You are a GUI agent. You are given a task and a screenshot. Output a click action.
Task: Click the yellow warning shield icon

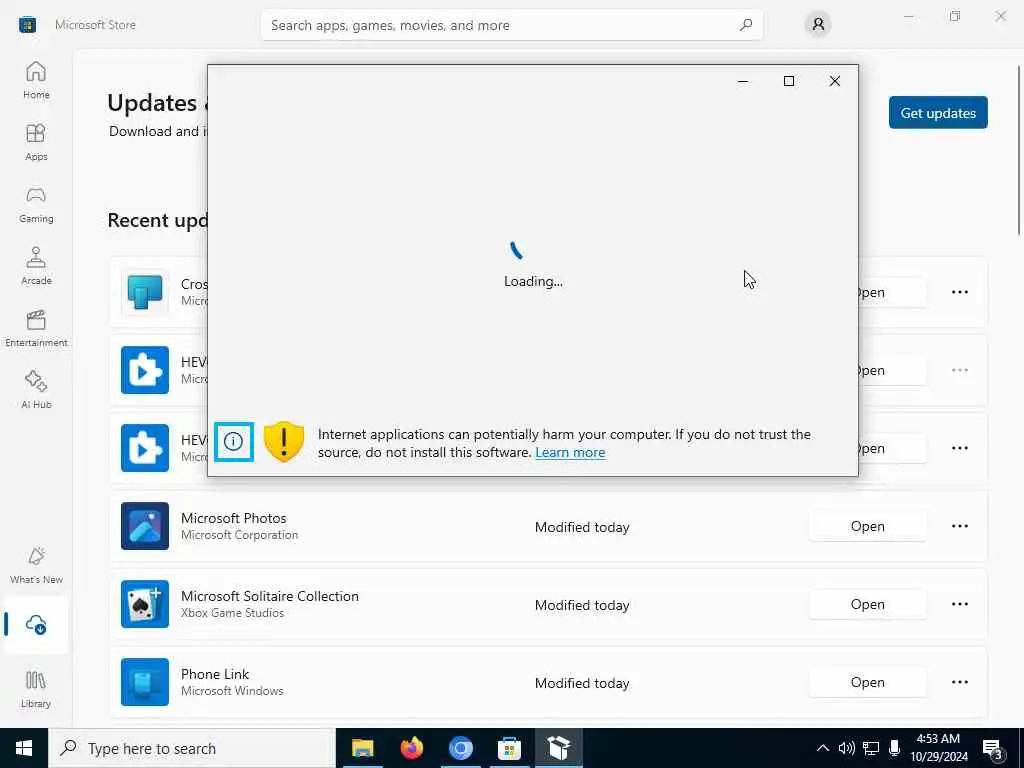point(283,442)
